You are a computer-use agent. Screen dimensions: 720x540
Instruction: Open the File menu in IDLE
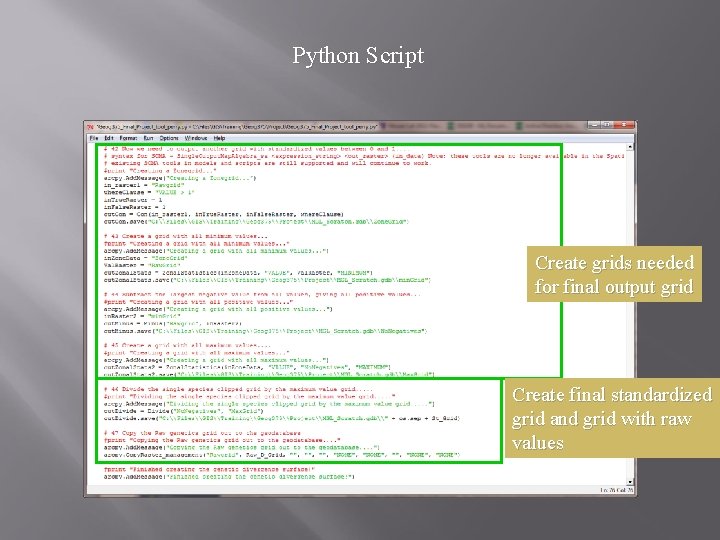94,138
